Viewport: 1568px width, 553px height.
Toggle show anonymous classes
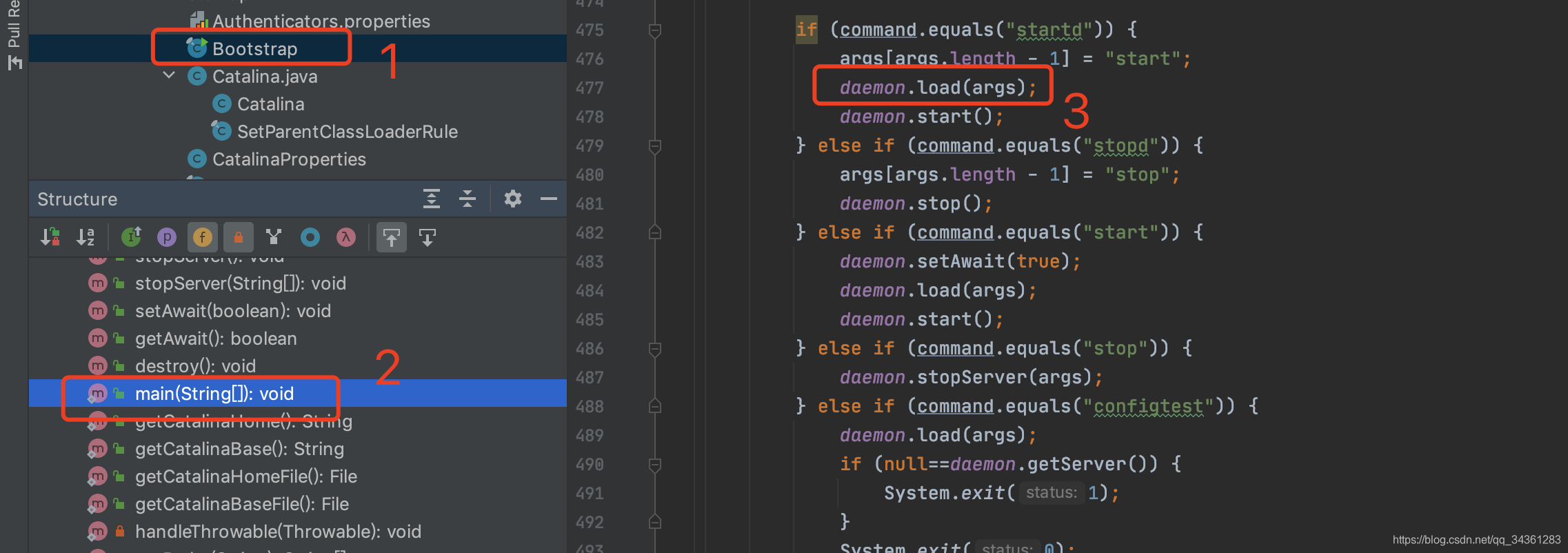click(310, 237)
